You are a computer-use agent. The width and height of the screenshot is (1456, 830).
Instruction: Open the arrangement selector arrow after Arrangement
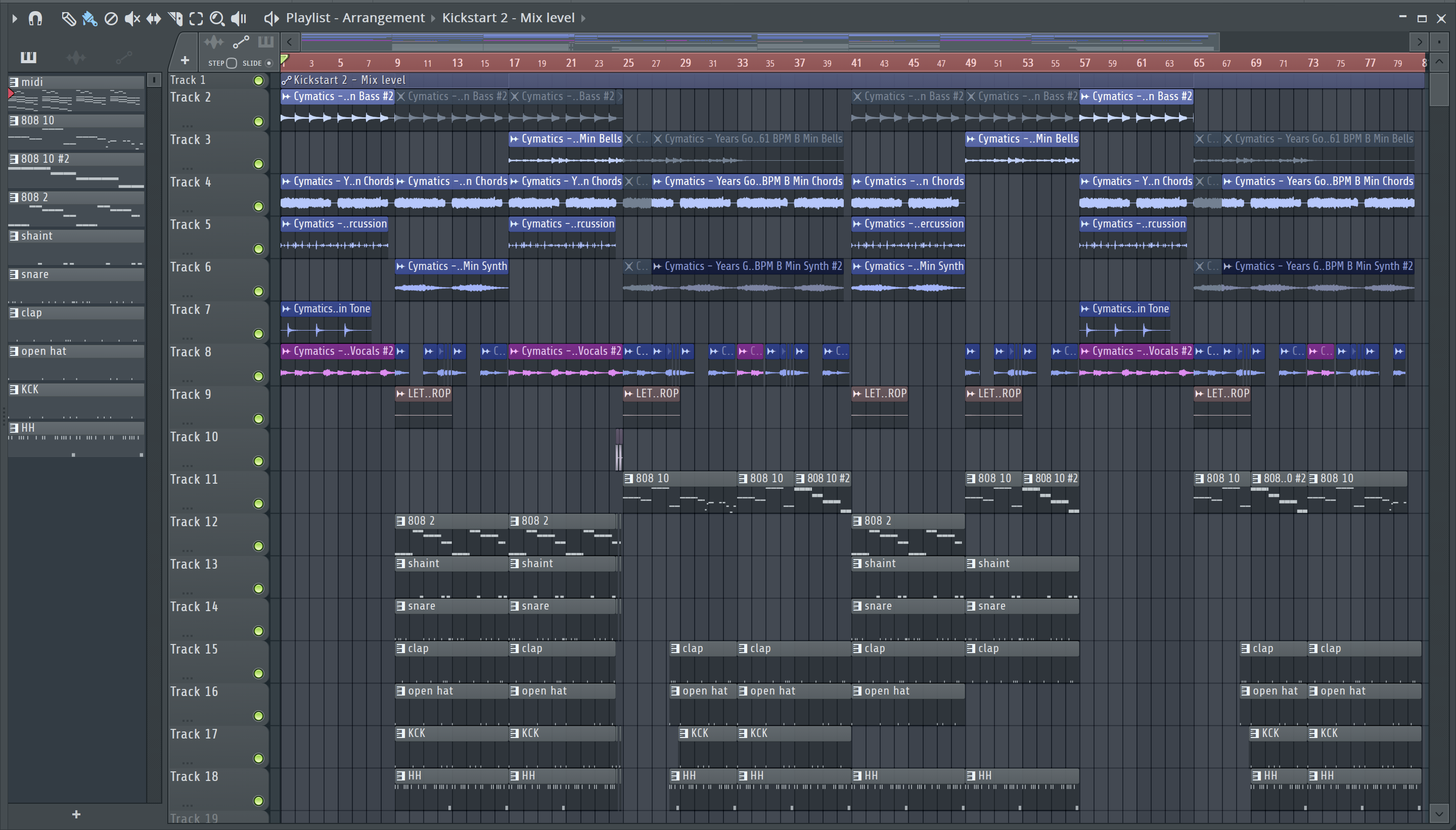[x=433, y=18]
